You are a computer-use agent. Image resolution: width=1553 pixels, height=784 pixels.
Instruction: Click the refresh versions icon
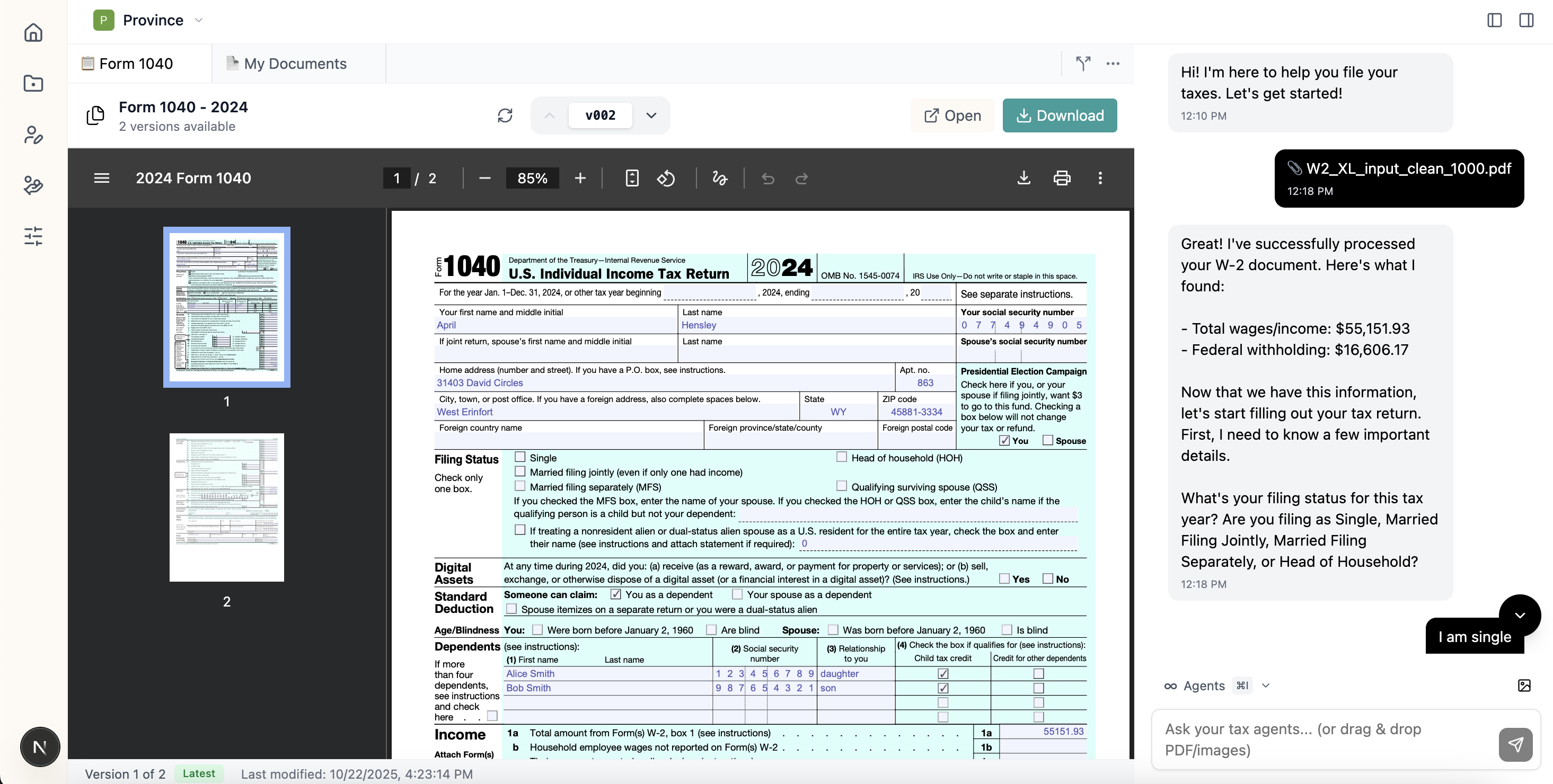tap(505, 115)
